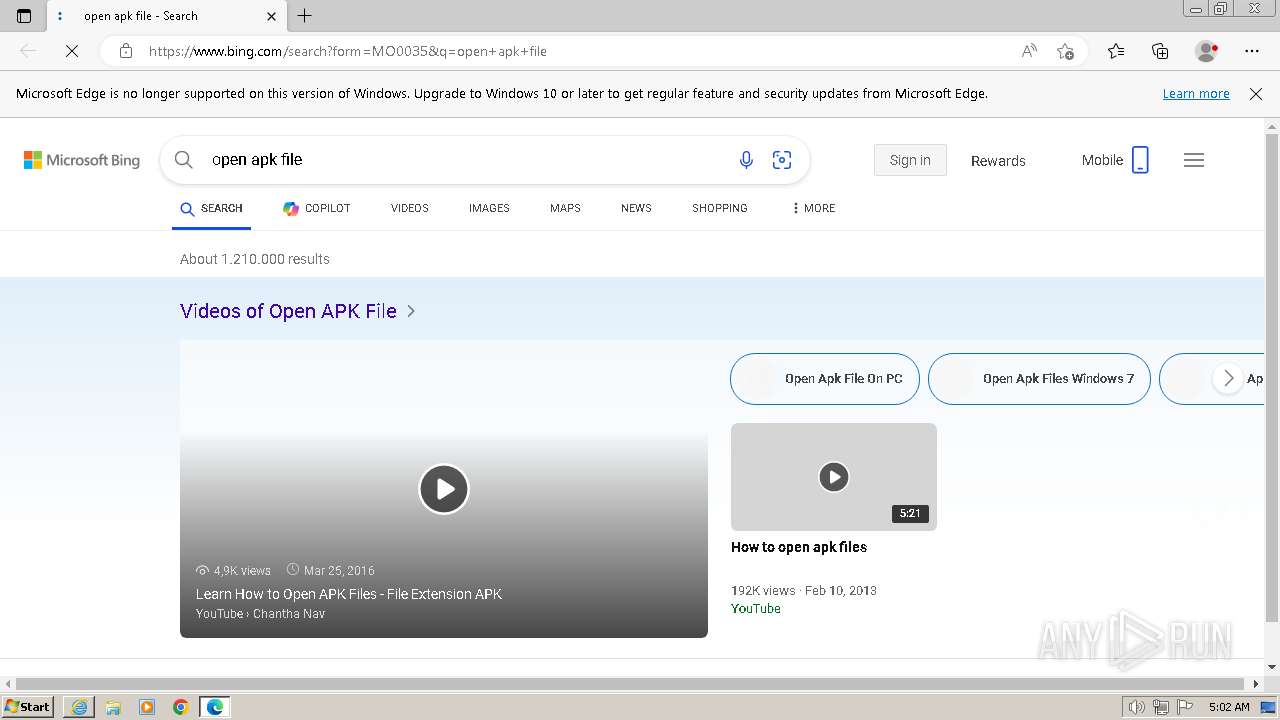Stop loading the page
This screenshot has height=720, width=1280.
click(x=72, y=51)
